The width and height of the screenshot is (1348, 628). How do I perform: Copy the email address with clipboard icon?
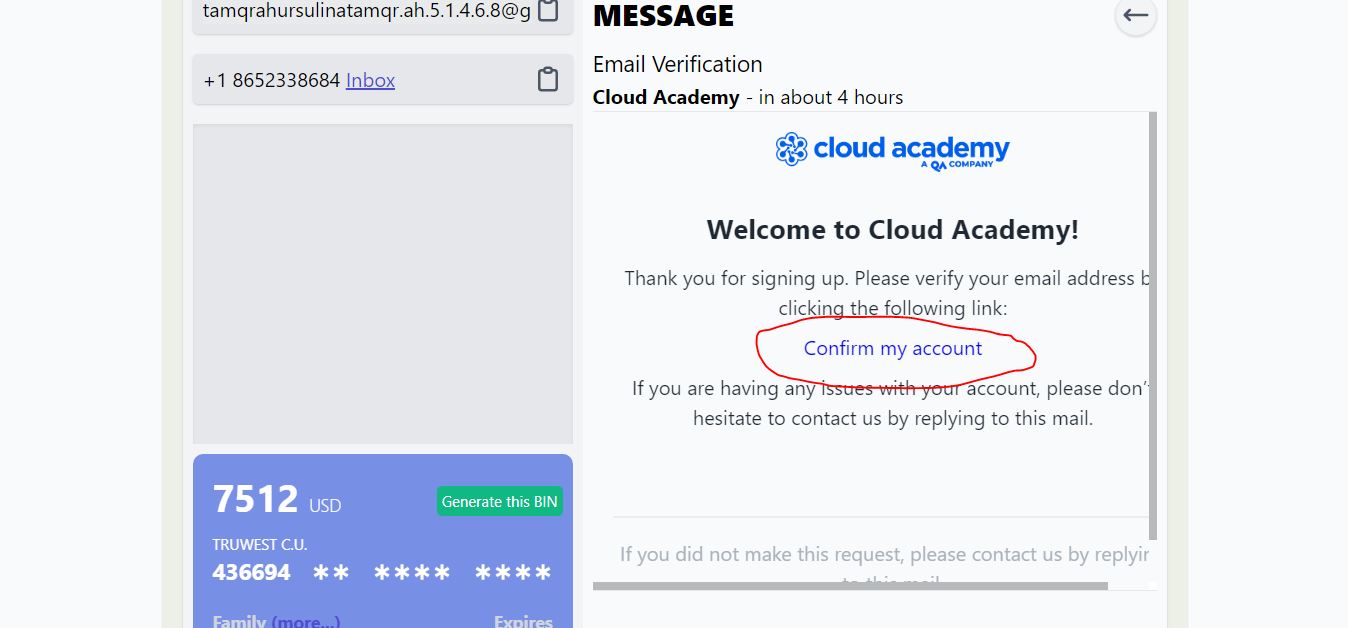click(547, 11)
